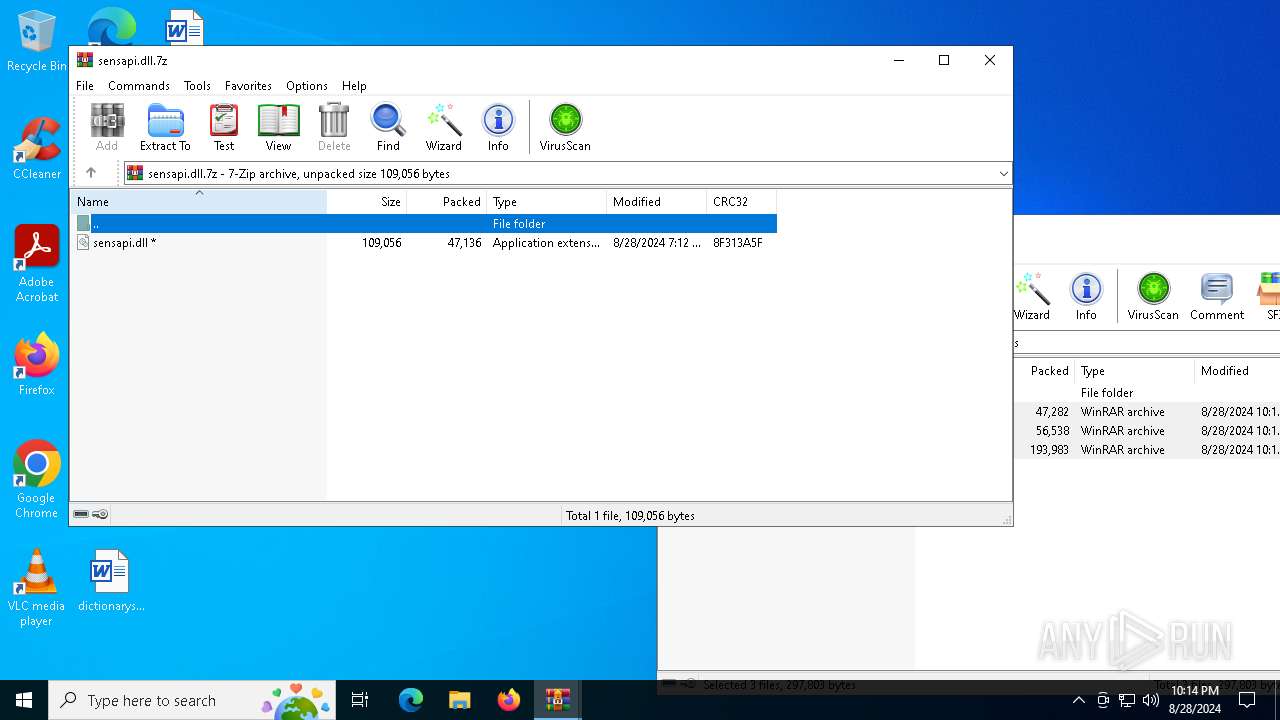Open CCleaner desktop shortcut

[37, 148]
